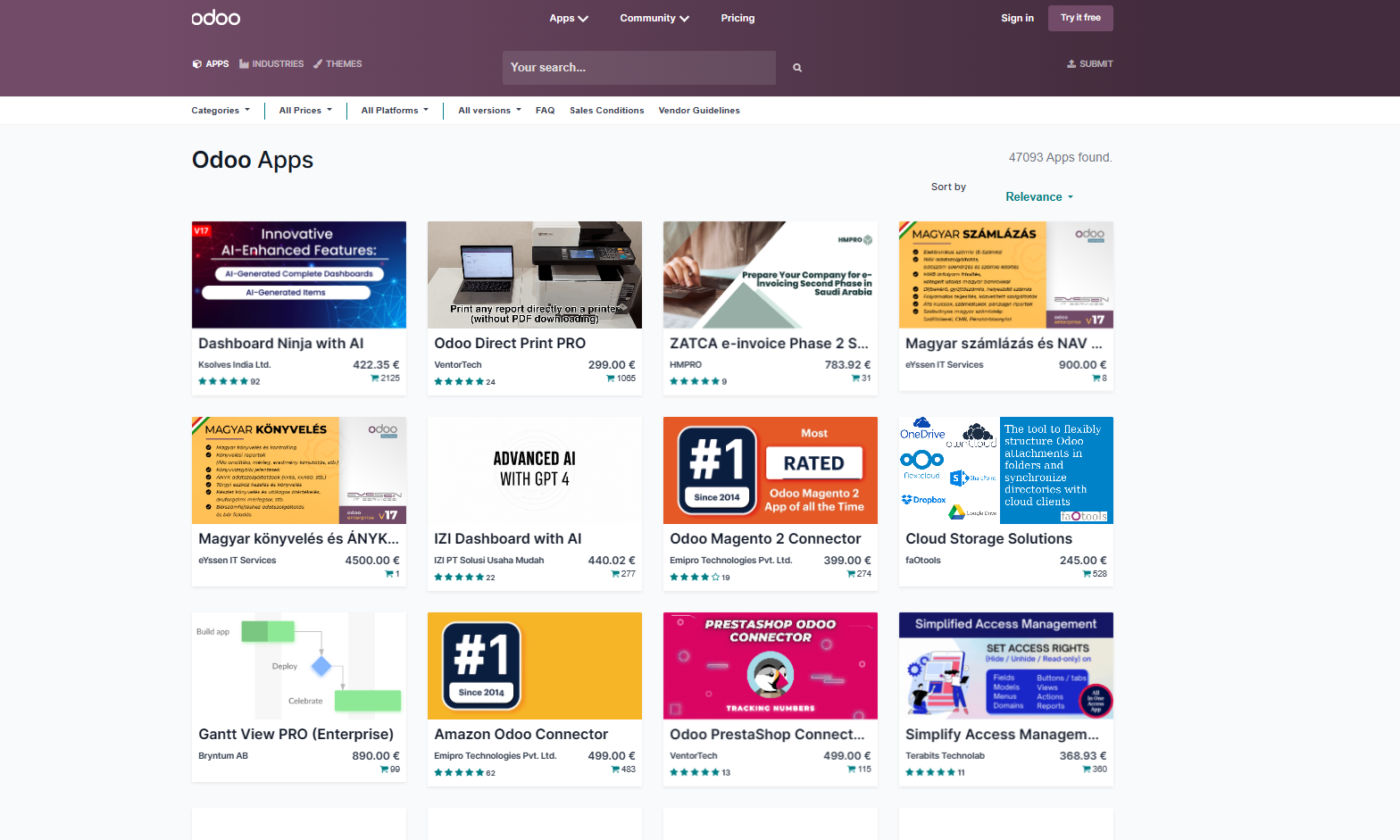Expand the All versions dropdown

[489, 111]
